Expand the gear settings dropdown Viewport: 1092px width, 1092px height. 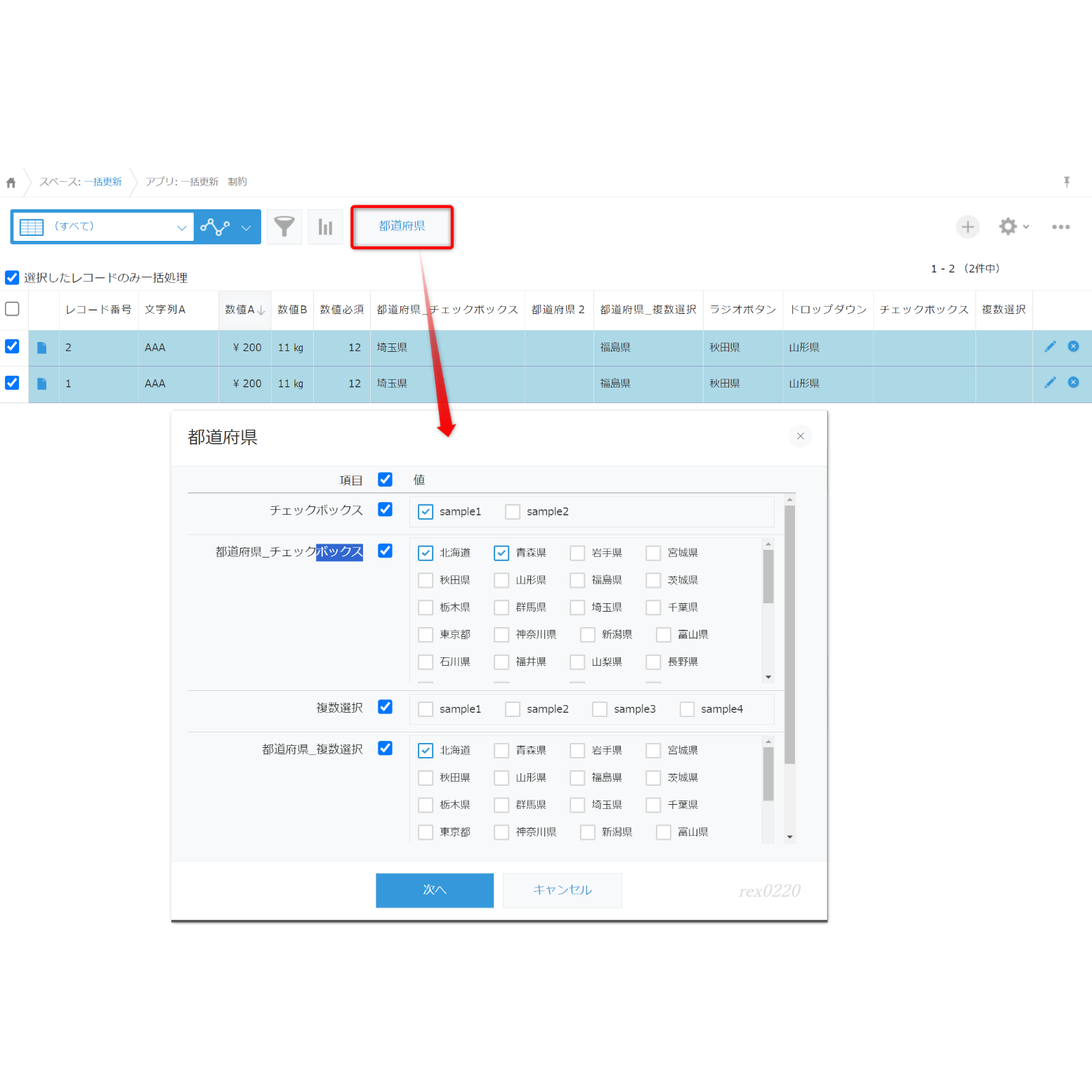(x=1013, y=226)
